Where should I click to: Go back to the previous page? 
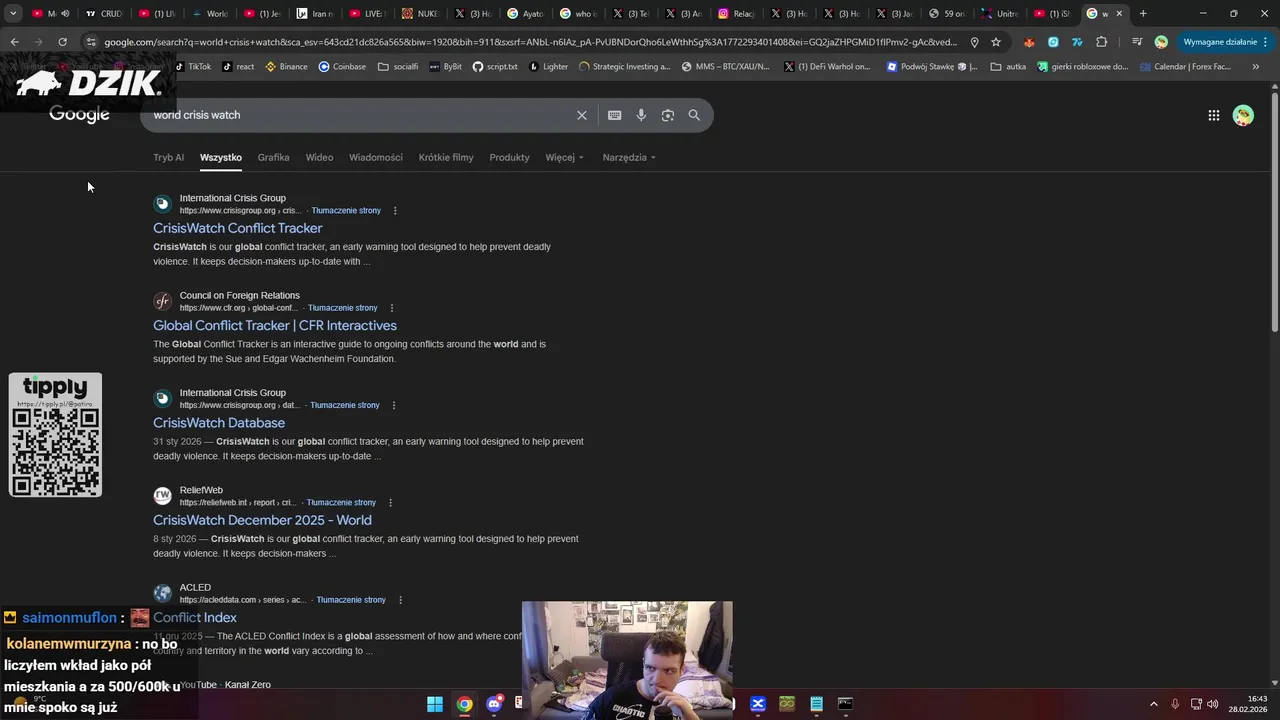coord(14,42)
